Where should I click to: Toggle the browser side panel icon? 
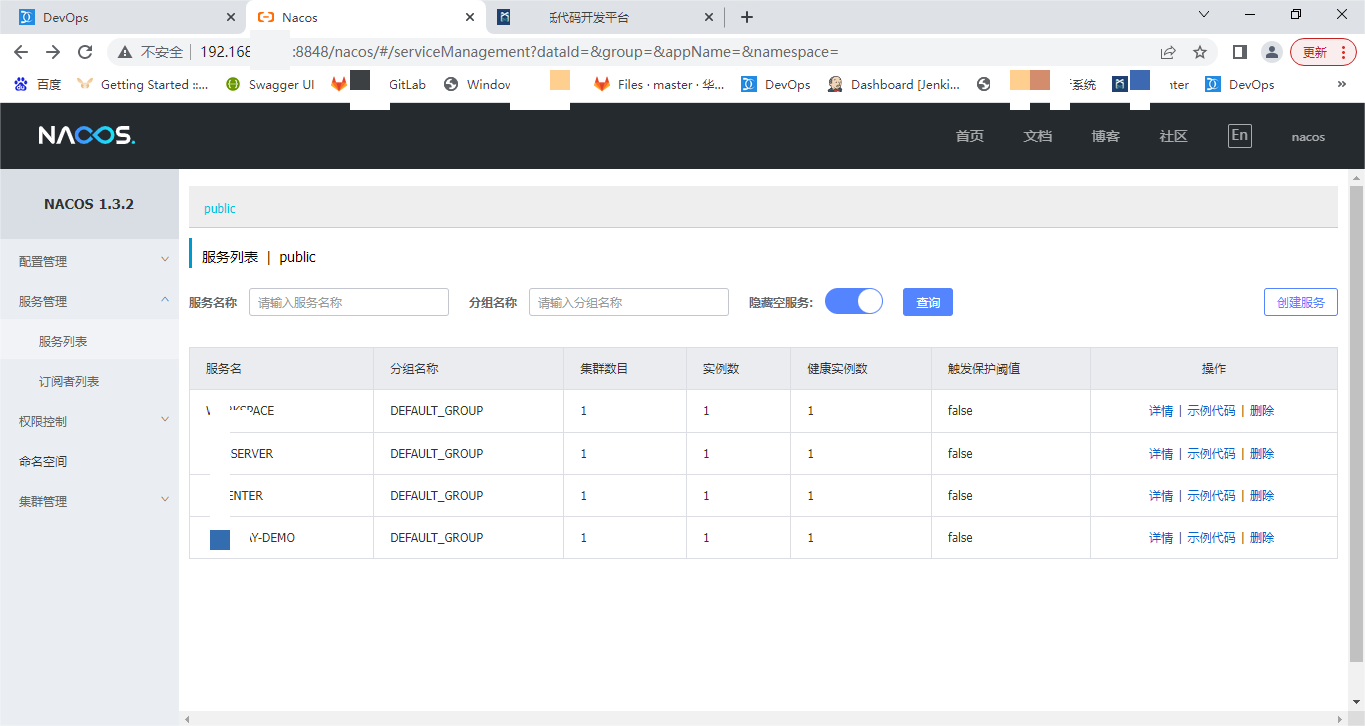1239,52
